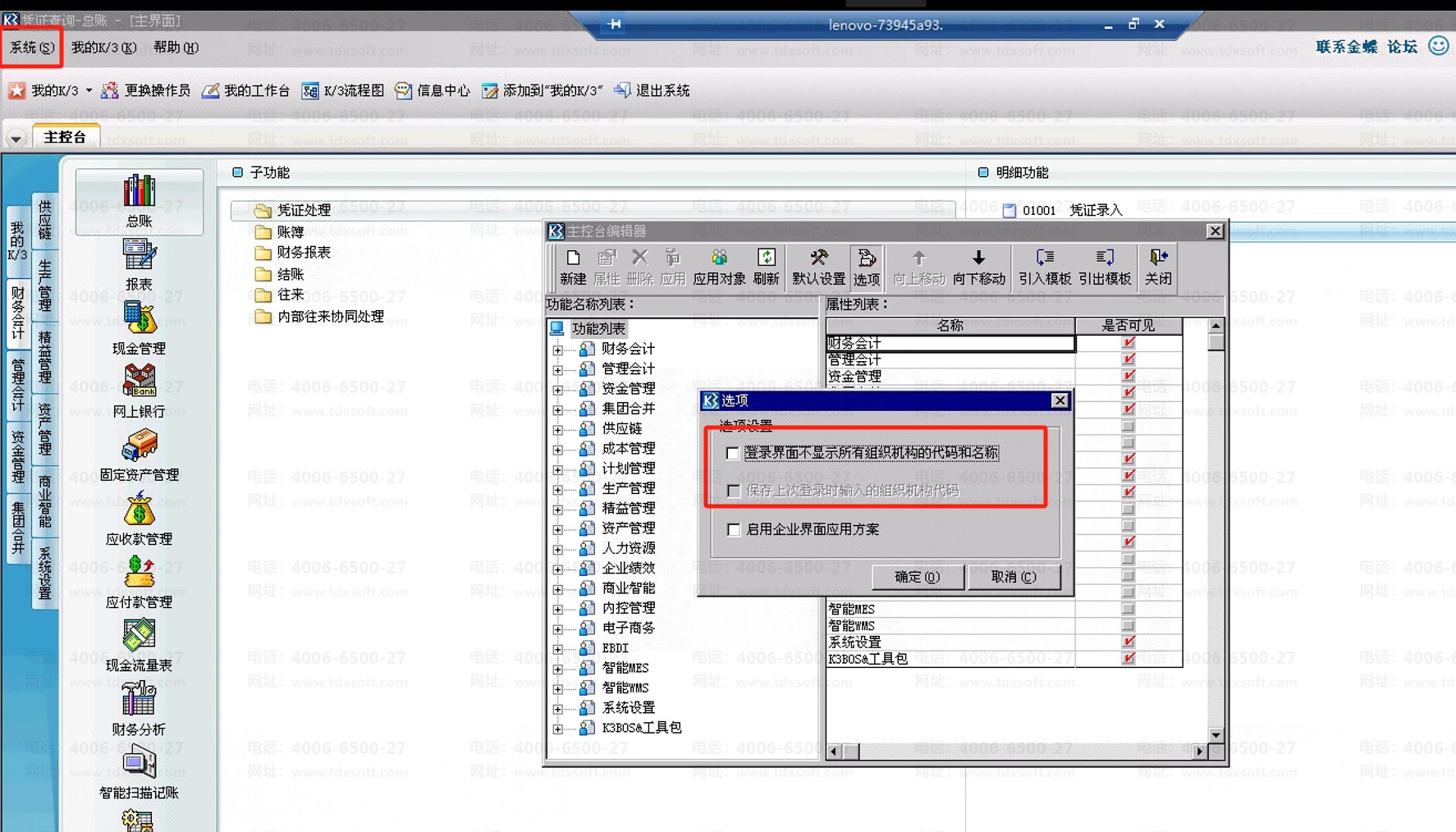Viewport: 1456px width, 832px height.
Task: Click 退出系统 in the toolbar
Action: (x=652, y=90)
